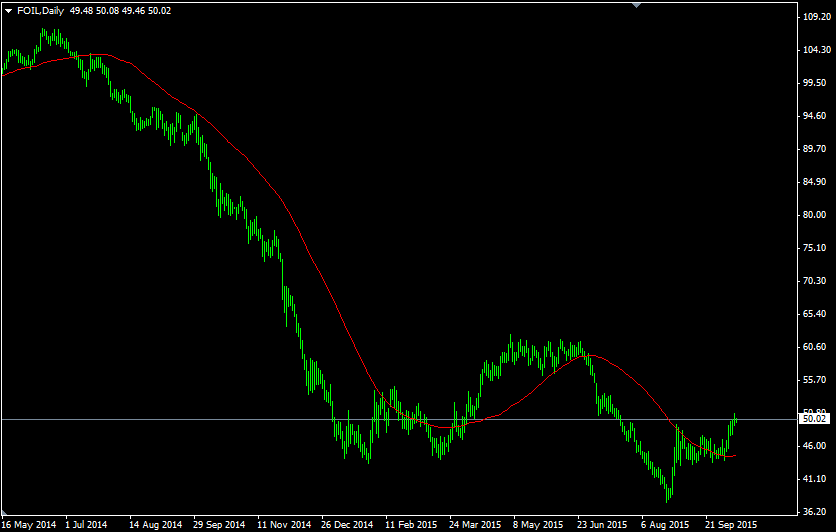Select the horizontal bid price line
This screenshot has height=532, width=836.
pos(400,420)
